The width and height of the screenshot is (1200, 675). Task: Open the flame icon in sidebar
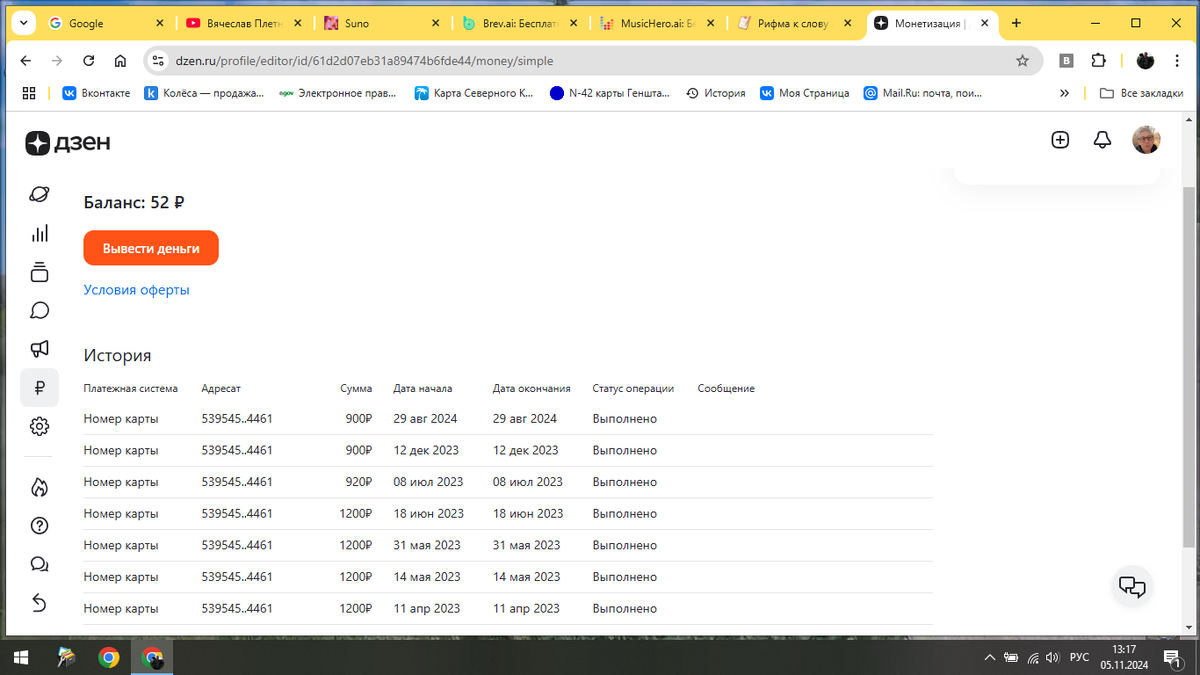39,487
